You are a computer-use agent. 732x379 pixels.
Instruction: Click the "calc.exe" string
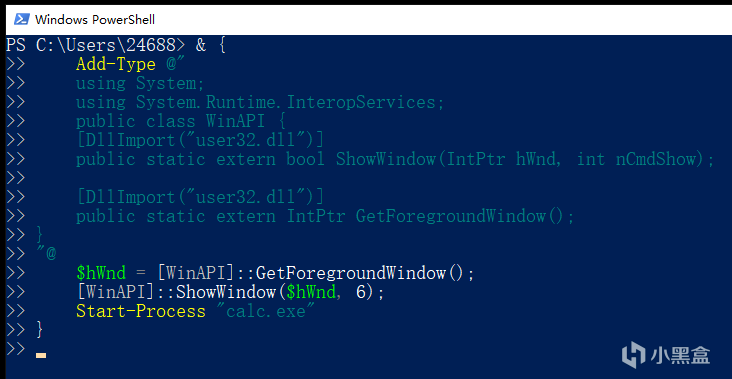click(266, 311)
